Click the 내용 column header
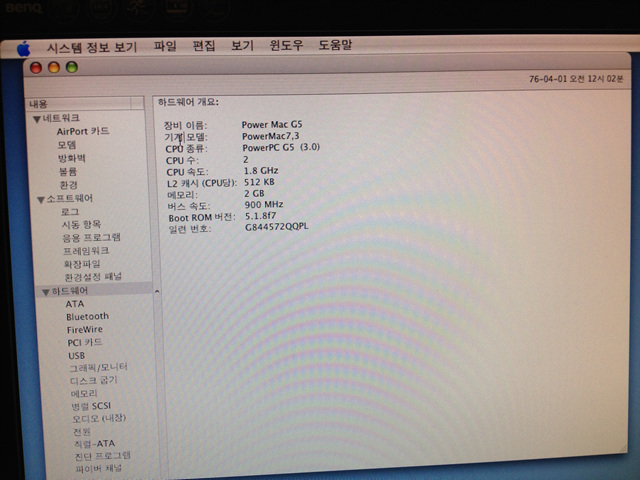This screenshot has height=480, width=640. (x=40, y=103)
